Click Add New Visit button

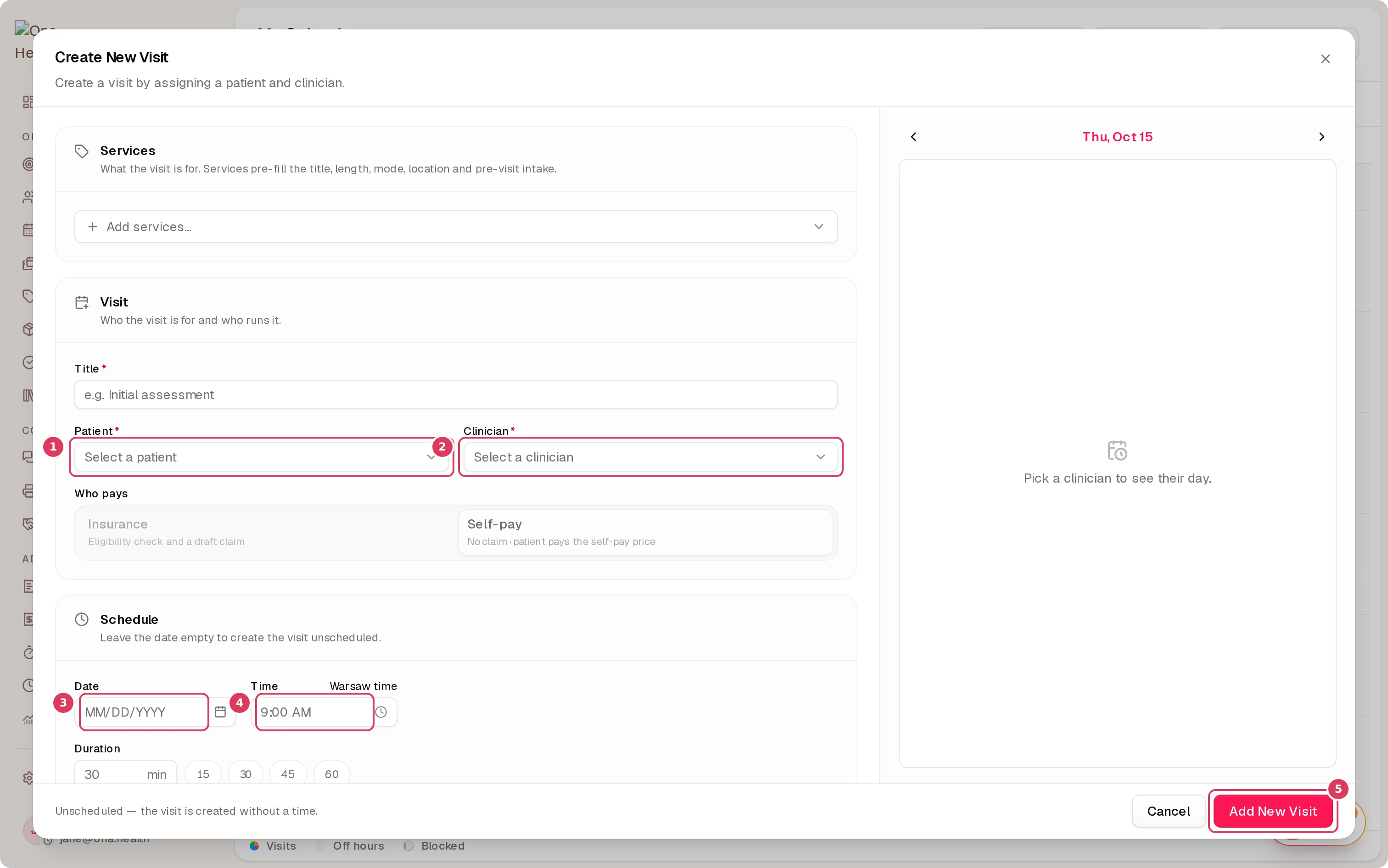(x=1273, y=811)
